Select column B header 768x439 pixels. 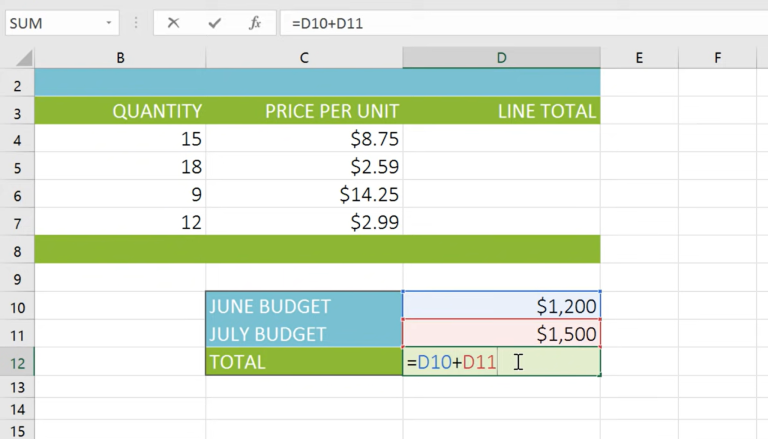(120, 59)
